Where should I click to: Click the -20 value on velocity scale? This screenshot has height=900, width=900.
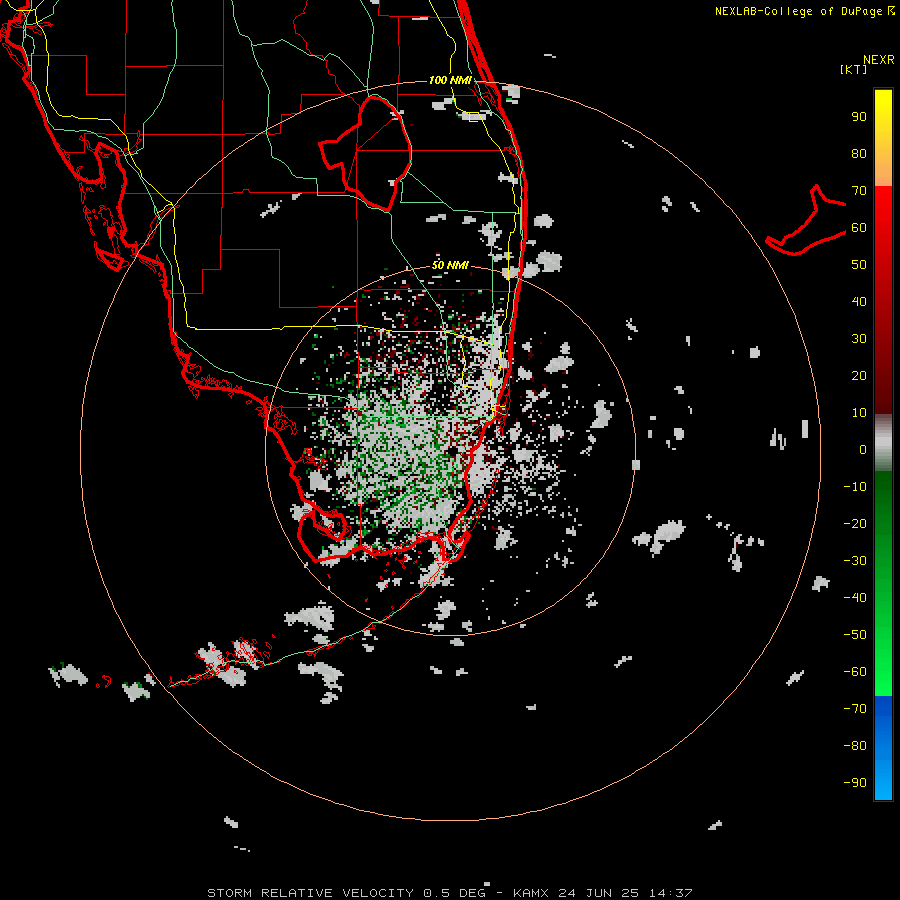(855, 524)
